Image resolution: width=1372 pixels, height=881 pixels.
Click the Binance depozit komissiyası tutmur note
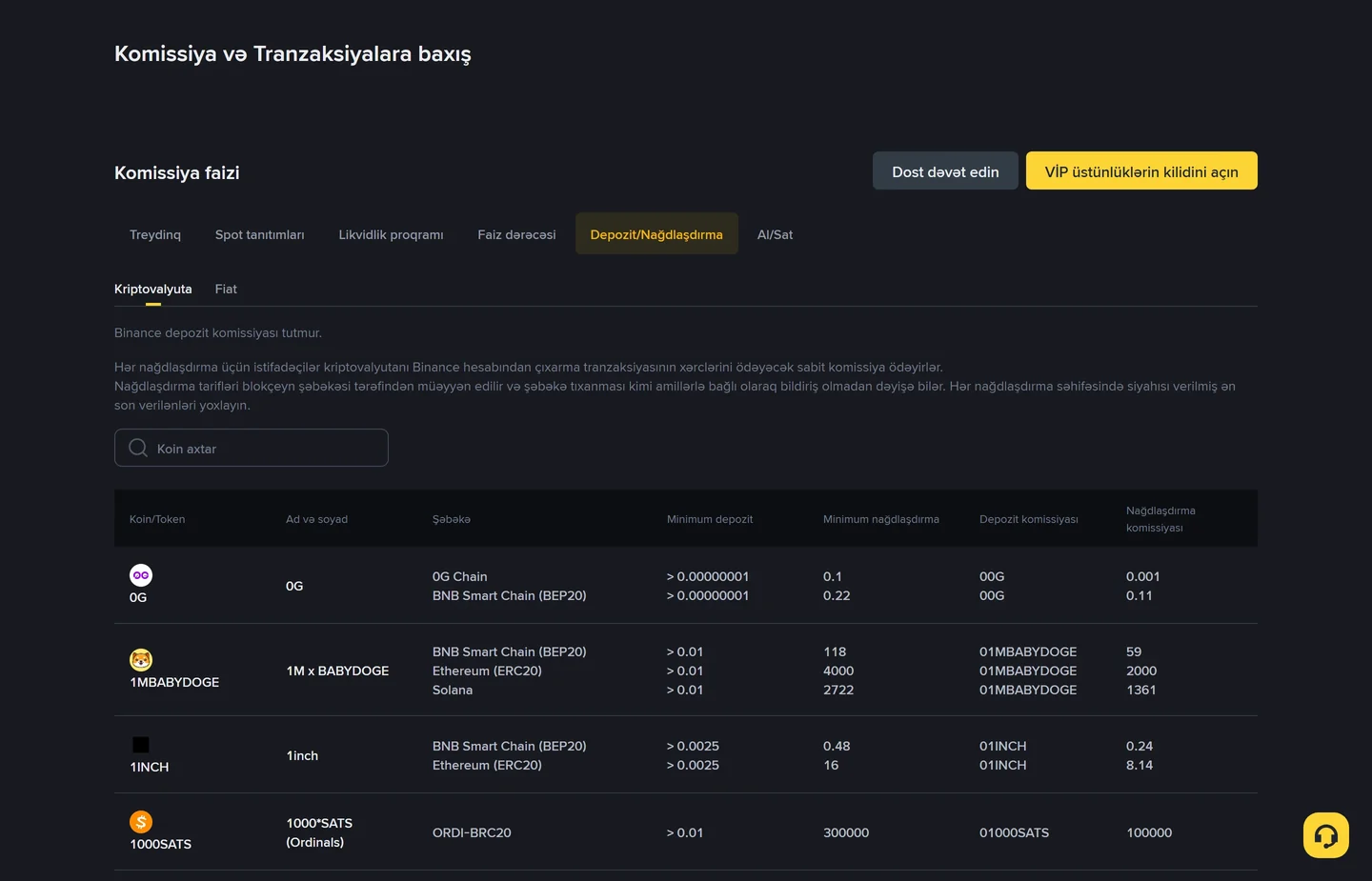(218, 332)
